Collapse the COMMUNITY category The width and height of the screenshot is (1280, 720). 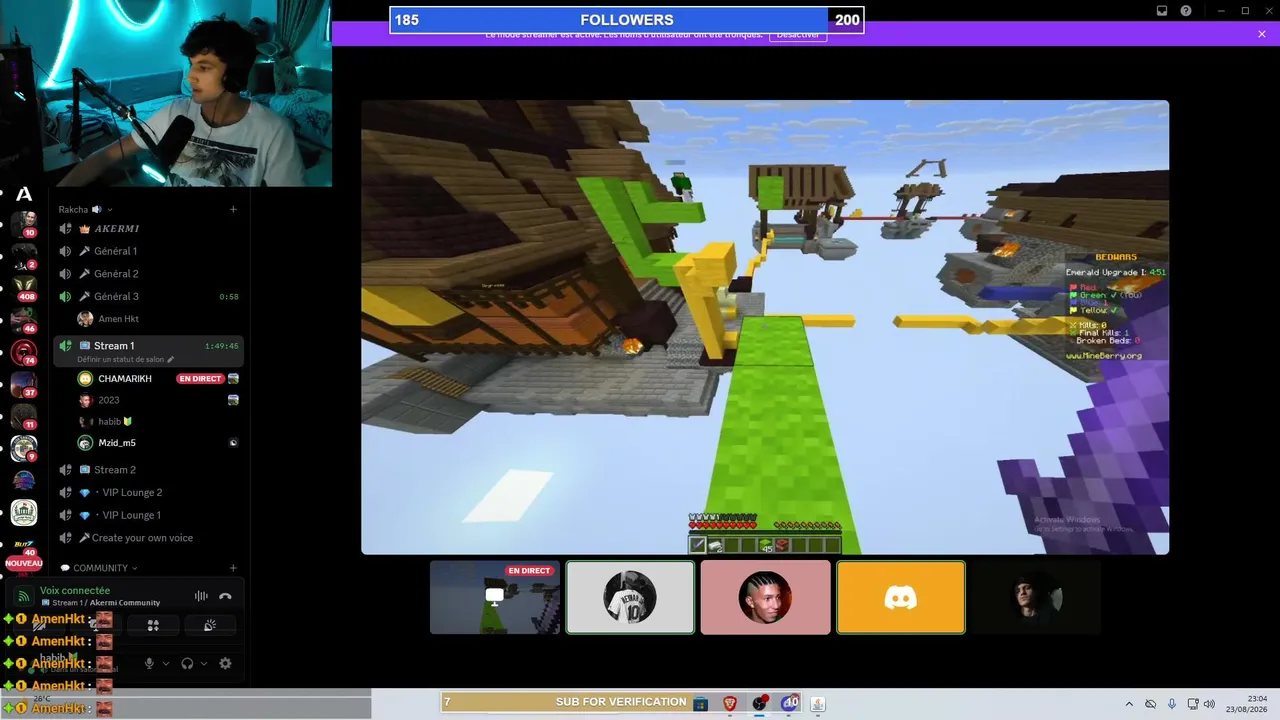(x=99, y=568)
